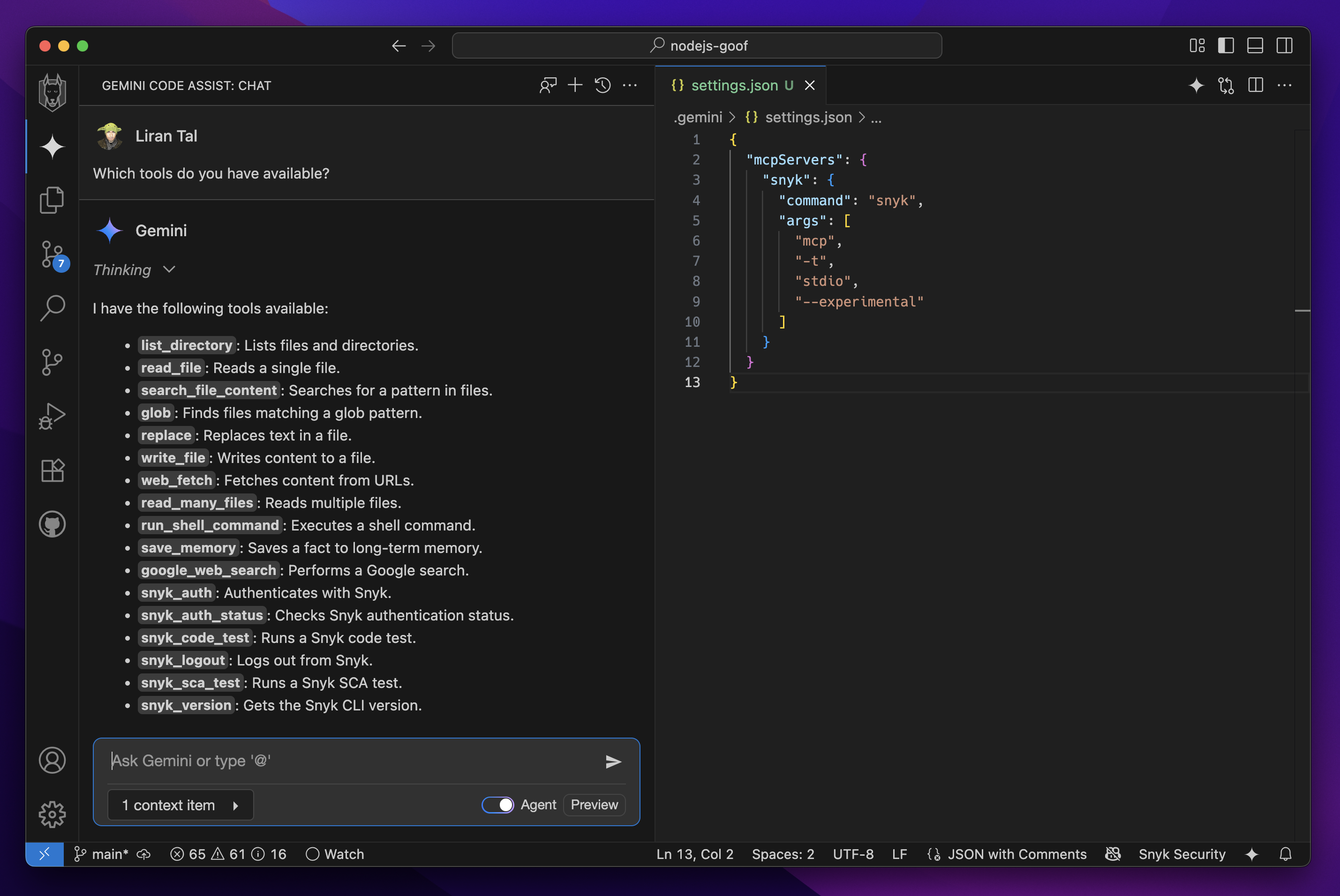1340x896 pixels.
Task: Open the GitHub sidebar panel
Action: (x=52, y=524)
